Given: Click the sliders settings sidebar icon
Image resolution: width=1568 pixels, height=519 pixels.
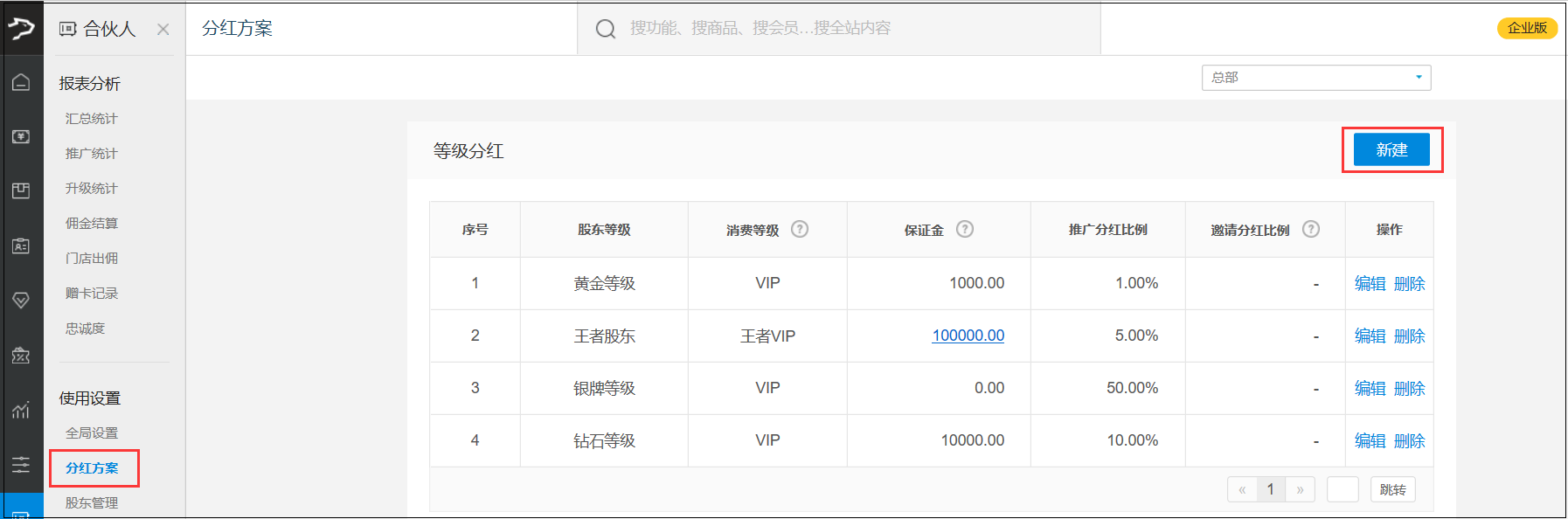Looking at the screenshot, I should (x=21, y=464).
